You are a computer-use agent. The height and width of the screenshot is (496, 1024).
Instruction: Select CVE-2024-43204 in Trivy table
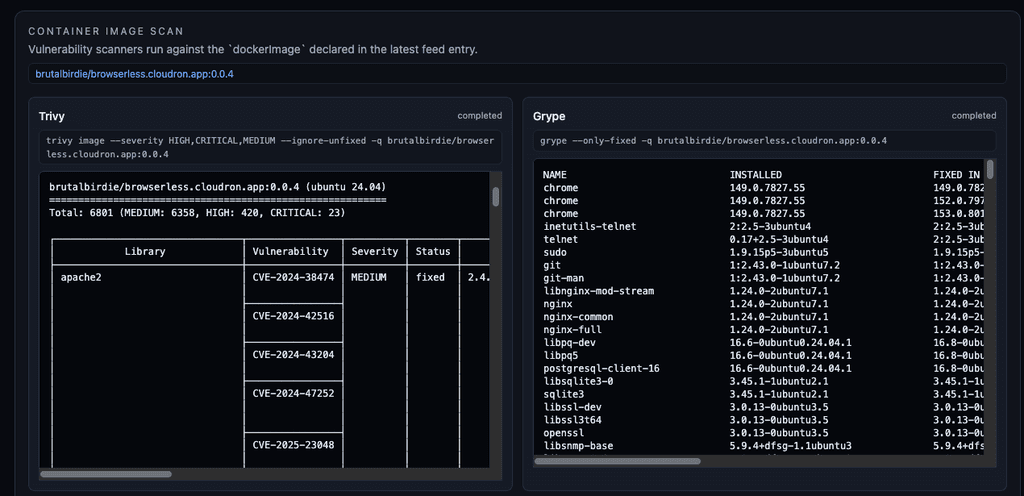coord(293,354)
